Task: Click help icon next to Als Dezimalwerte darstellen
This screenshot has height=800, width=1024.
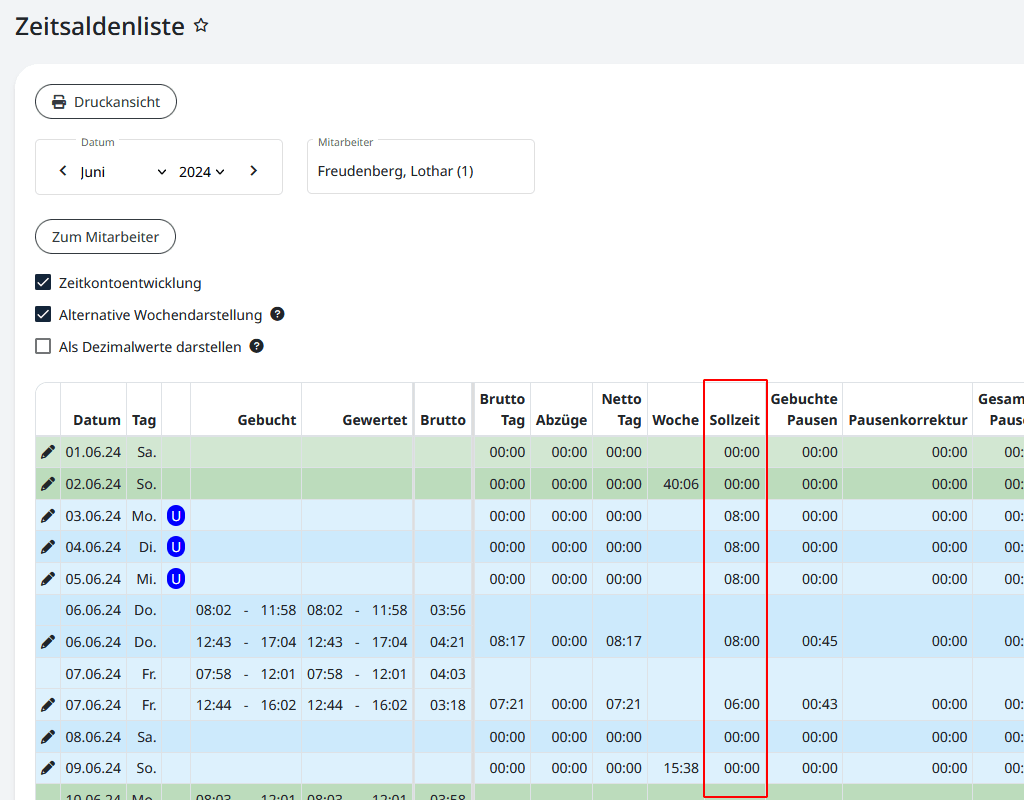Action: point(257,346)
